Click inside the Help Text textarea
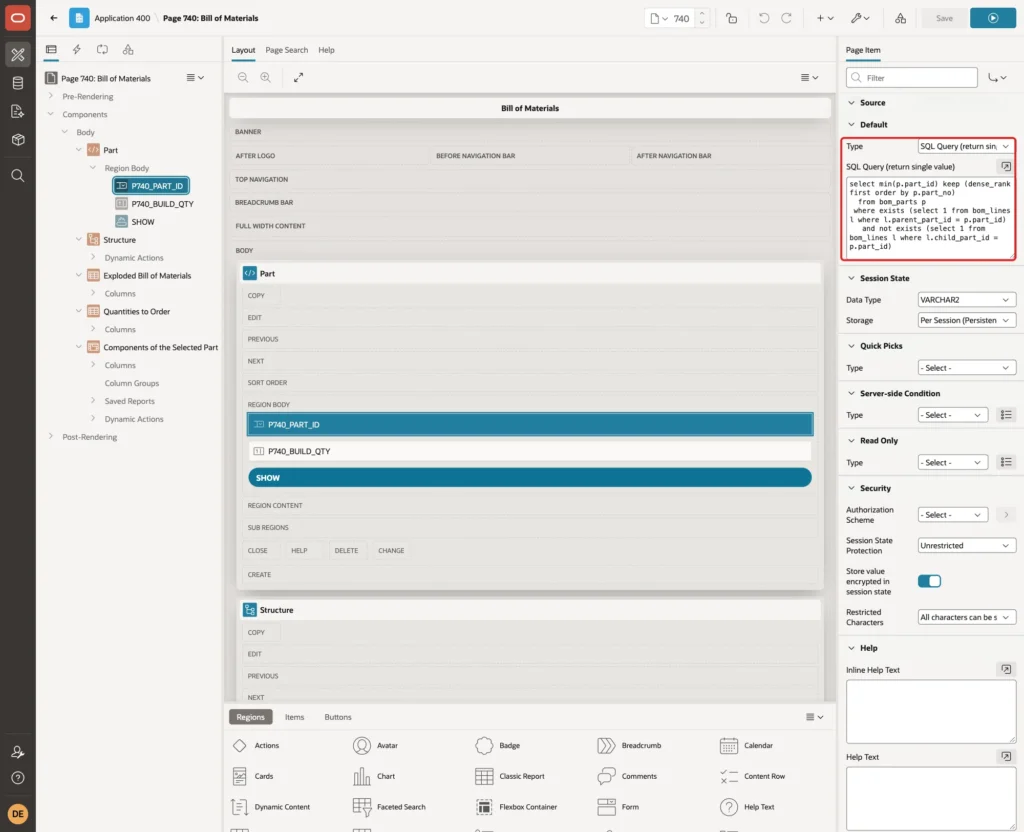1024x832 pixels. tap(931, 798)
